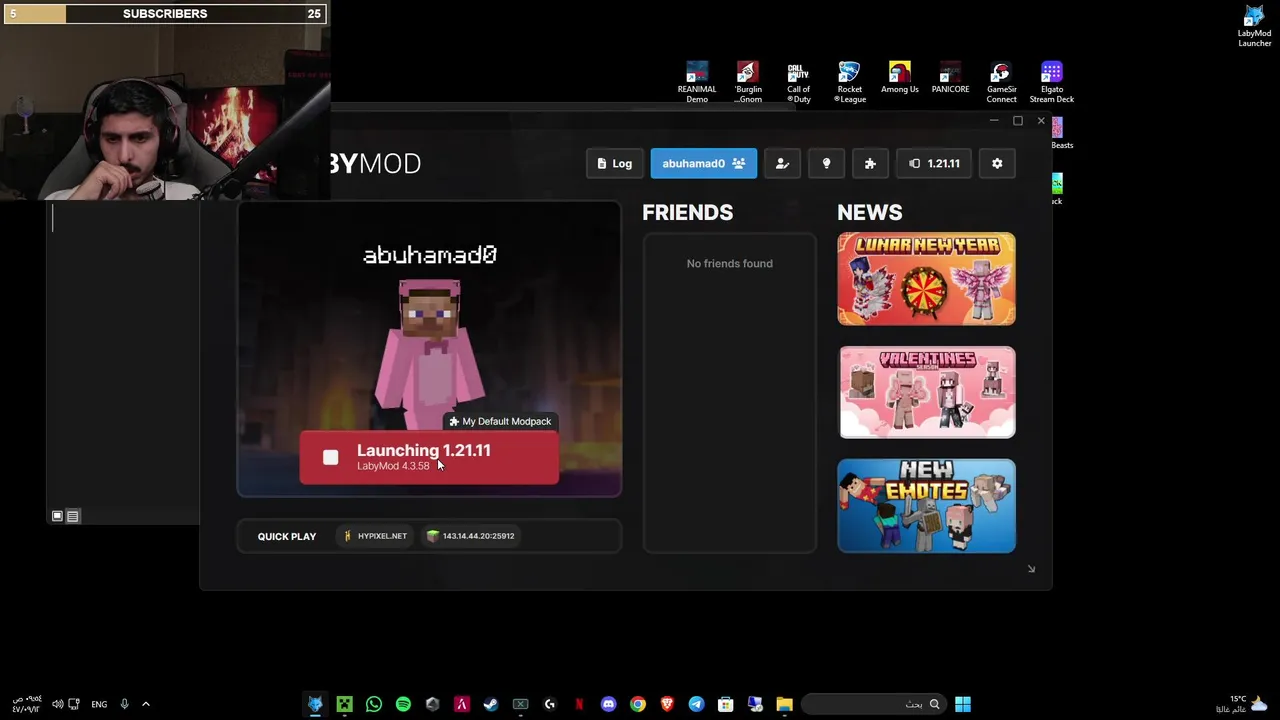Image resolution: width=1280 pixels, height=720 pixels.
Task: Open PANICORE desktop shortcut
Action: click(x=950, y=78)
